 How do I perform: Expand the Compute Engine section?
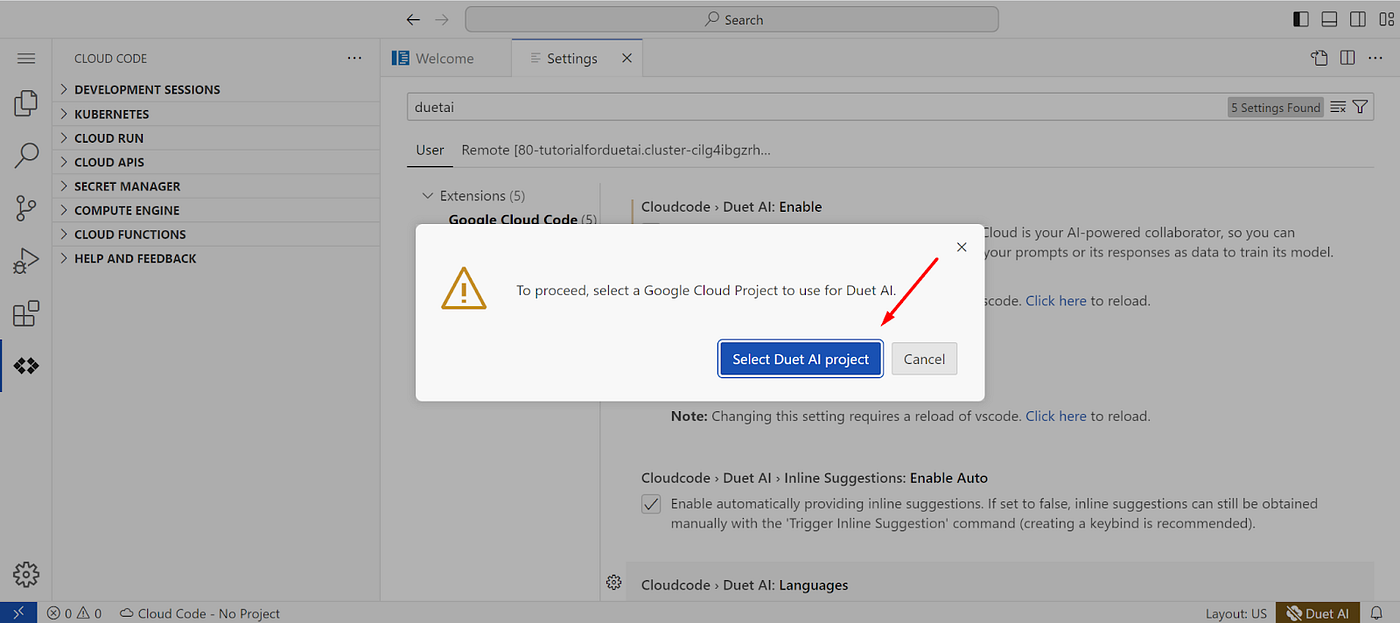[x=216, y=210]
